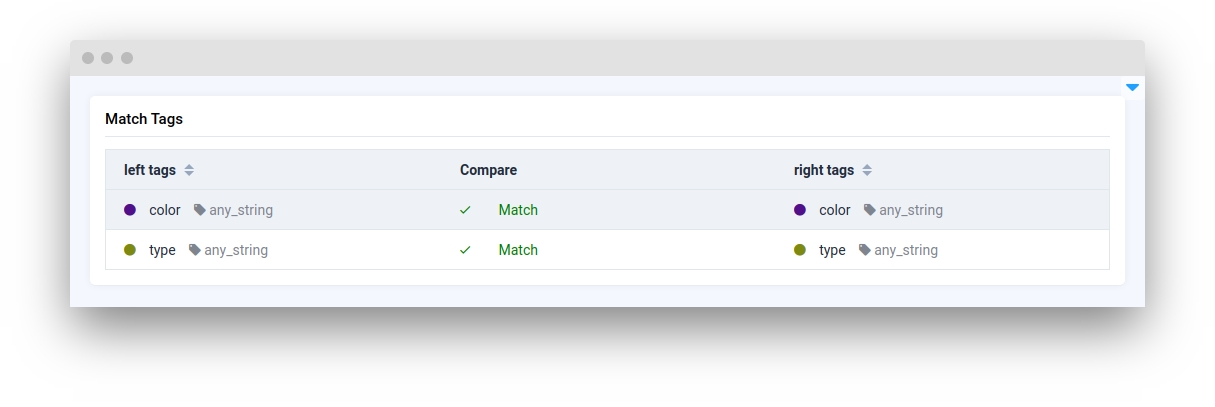The image size is (1215, 407).
Task: Click the tag icon beside right type any_string
Action: coord(865,250)
